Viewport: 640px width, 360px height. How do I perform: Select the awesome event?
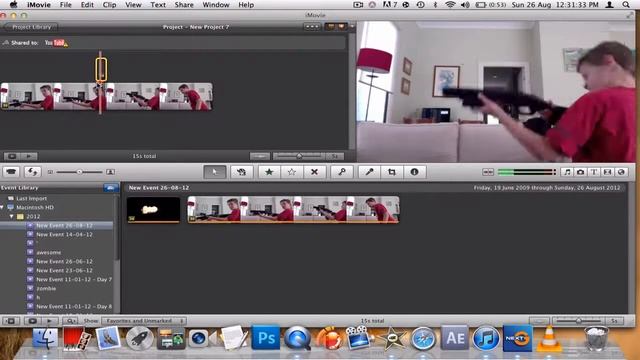49,252
